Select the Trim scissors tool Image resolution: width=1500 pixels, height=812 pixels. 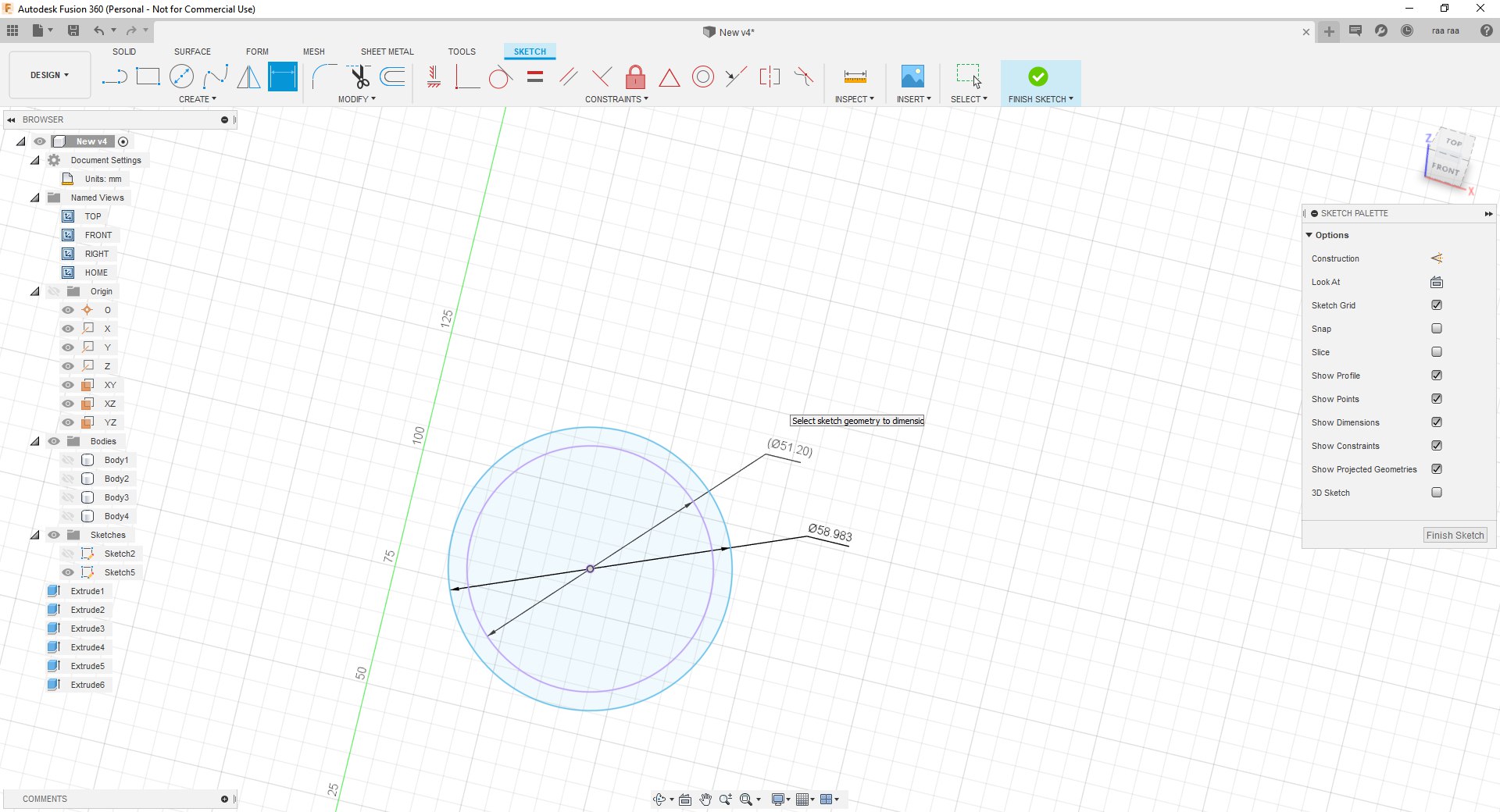[359, 77]
